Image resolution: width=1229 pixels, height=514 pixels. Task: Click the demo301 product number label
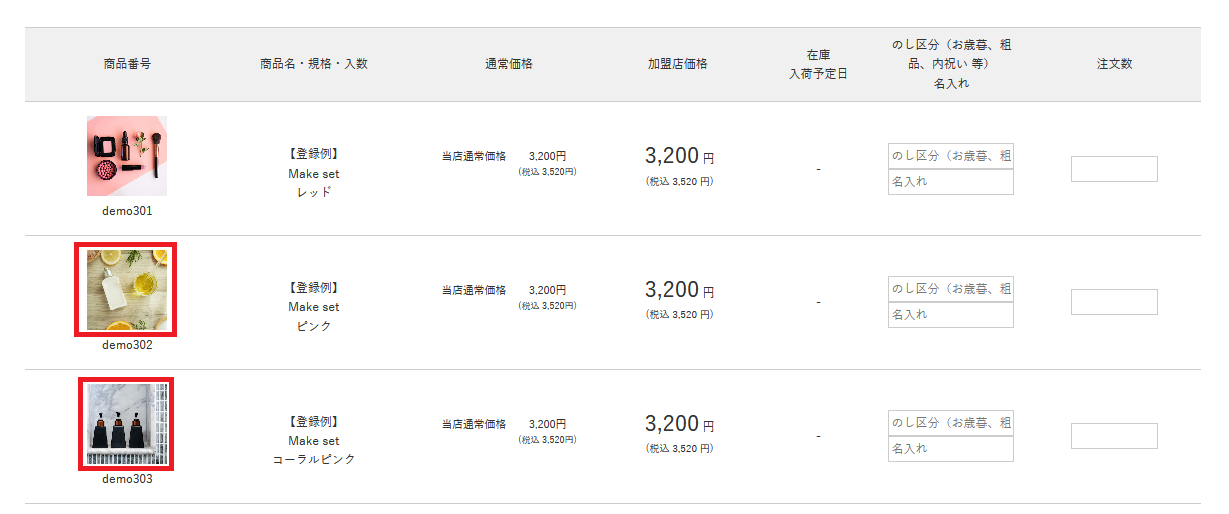[x=127, y=211]
